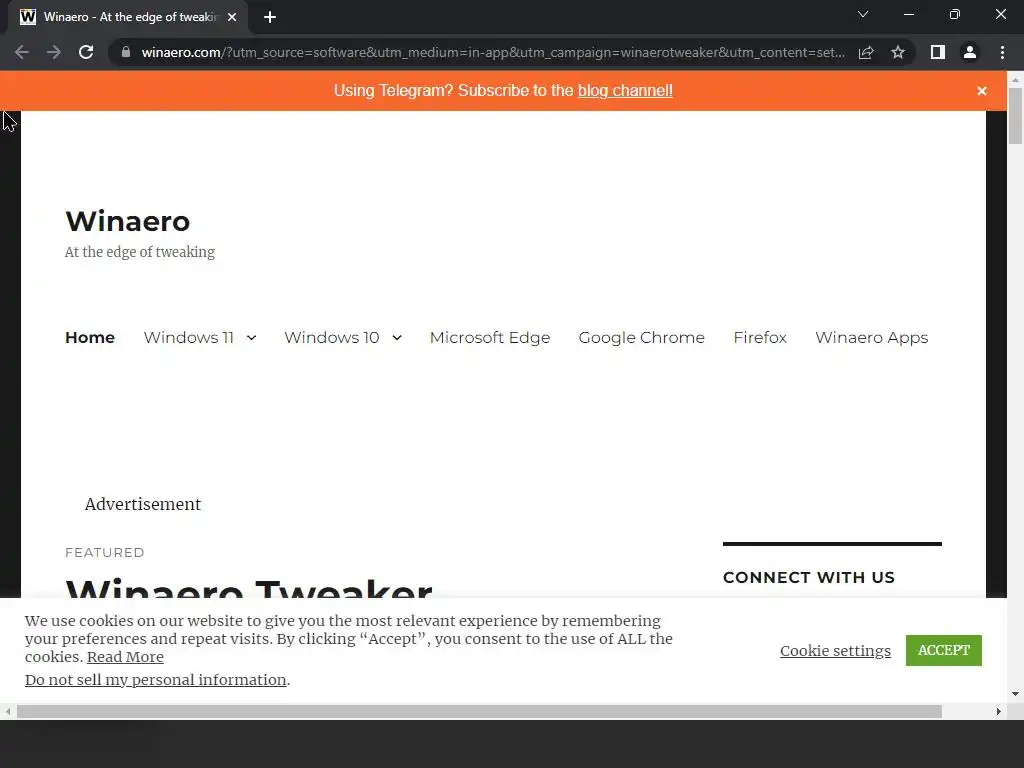The height and width of the screenshot is (768, 1024).
Task: Open the Firefox menu item
Action: [x=760, y=338]
